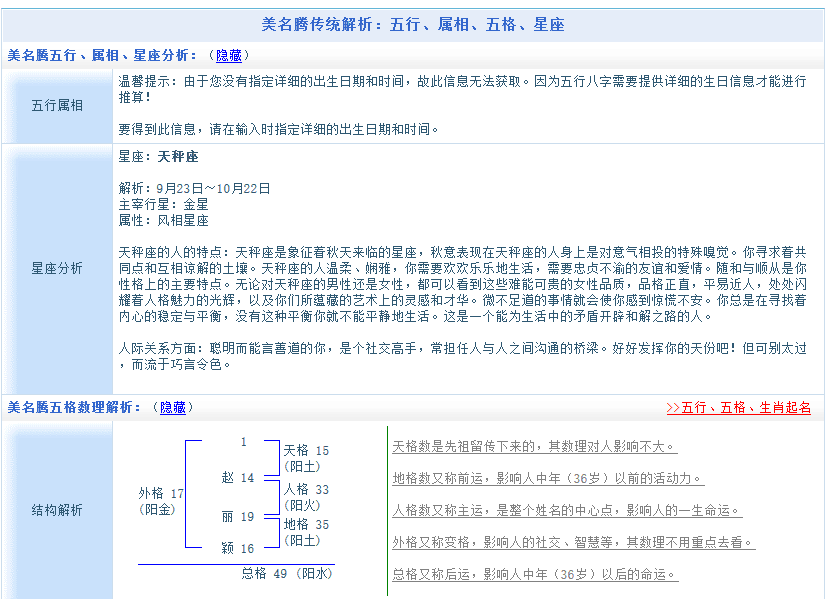The width and height of the screenshot is (826, 599).
Task: Click the 美名腾传统解析 page header title
Action: point(412,24)
